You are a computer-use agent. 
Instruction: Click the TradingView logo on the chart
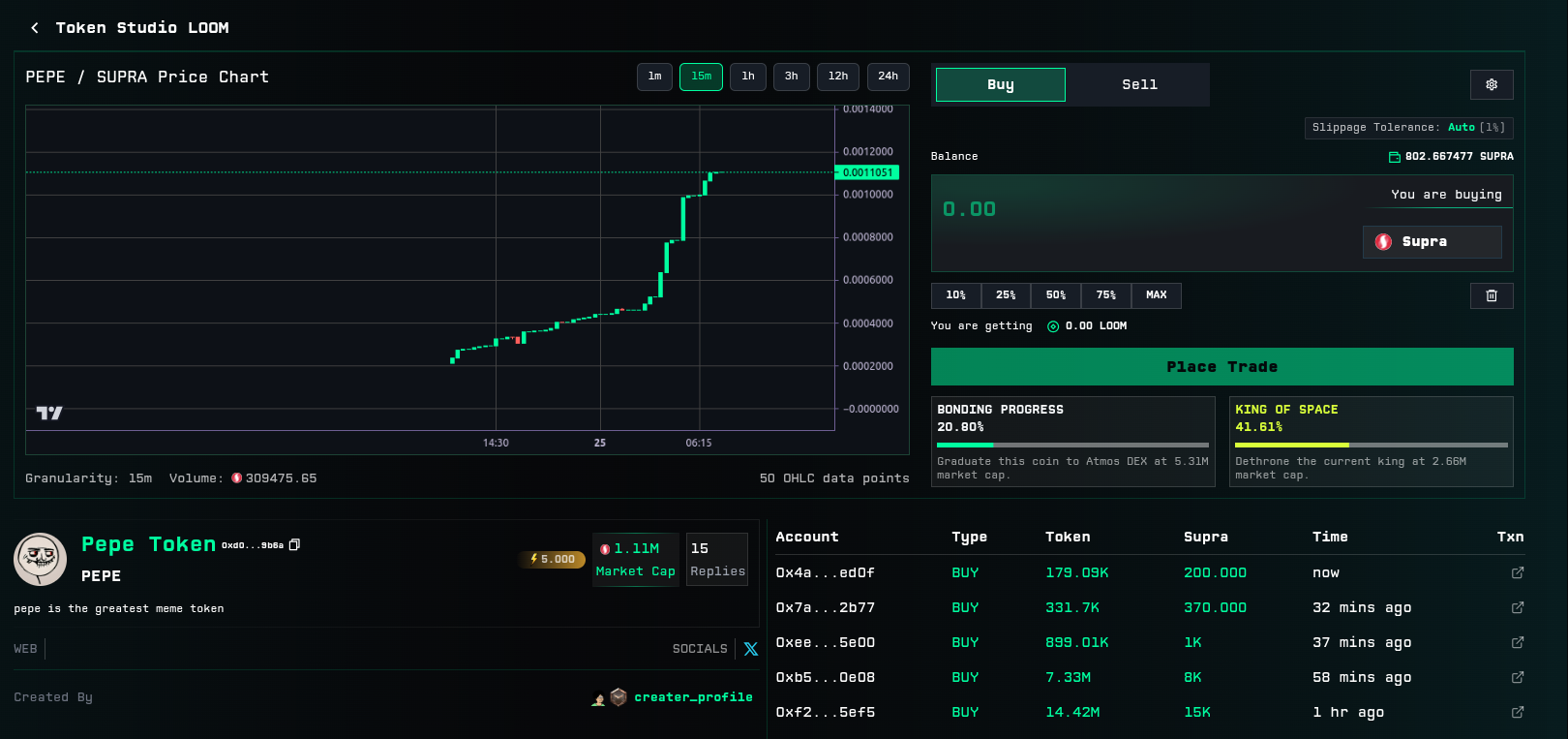49,413
